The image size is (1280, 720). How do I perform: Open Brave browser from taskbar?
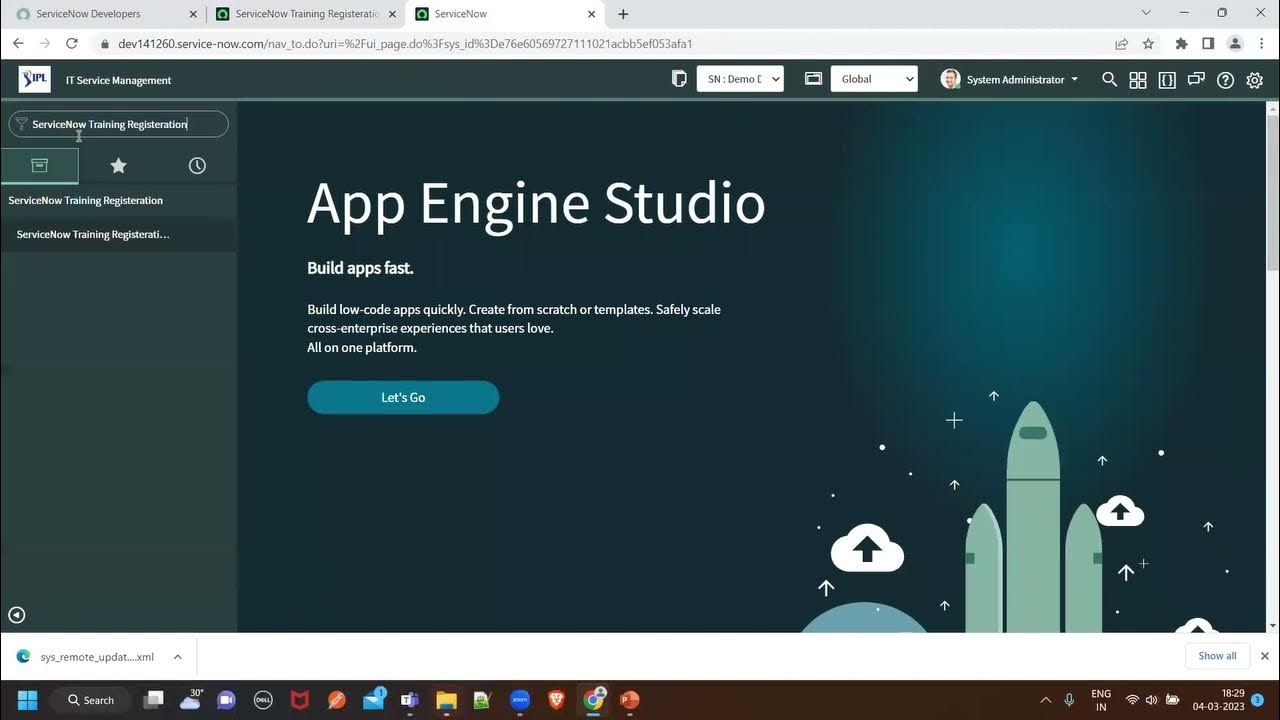coord(557,700)
